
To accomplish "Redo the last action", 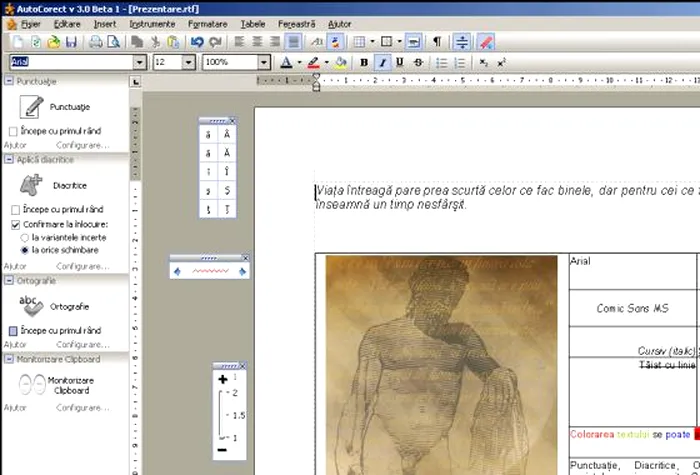I will click(x=215, y=42).
